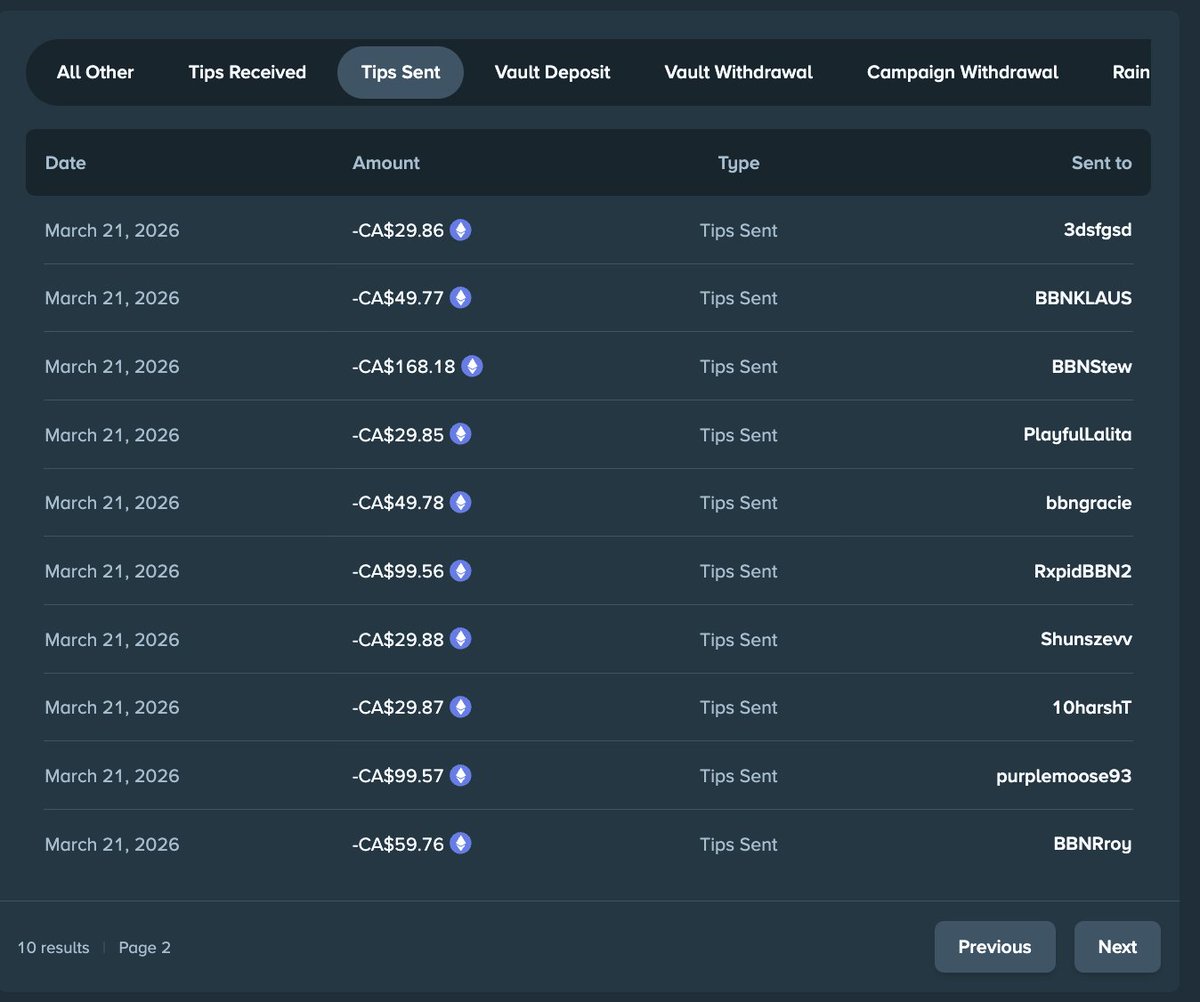Click Tips Sent type in BBNKLAUS row
Image resolution: width=1200 pixels, height=1002 pixels.
point(738,298)
